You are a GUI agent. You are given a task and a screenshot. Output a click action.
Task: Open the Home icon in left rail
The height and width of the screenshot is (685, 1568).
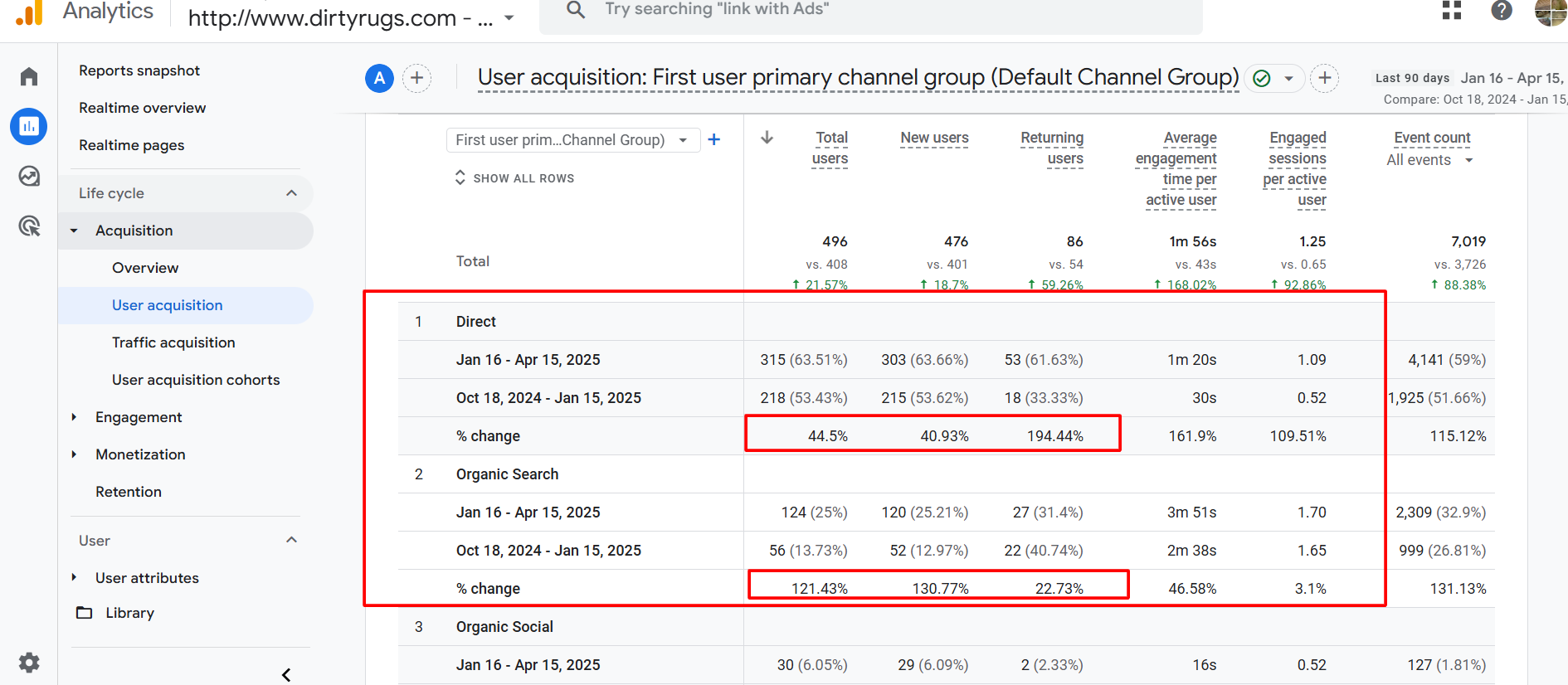coord(29,77)
